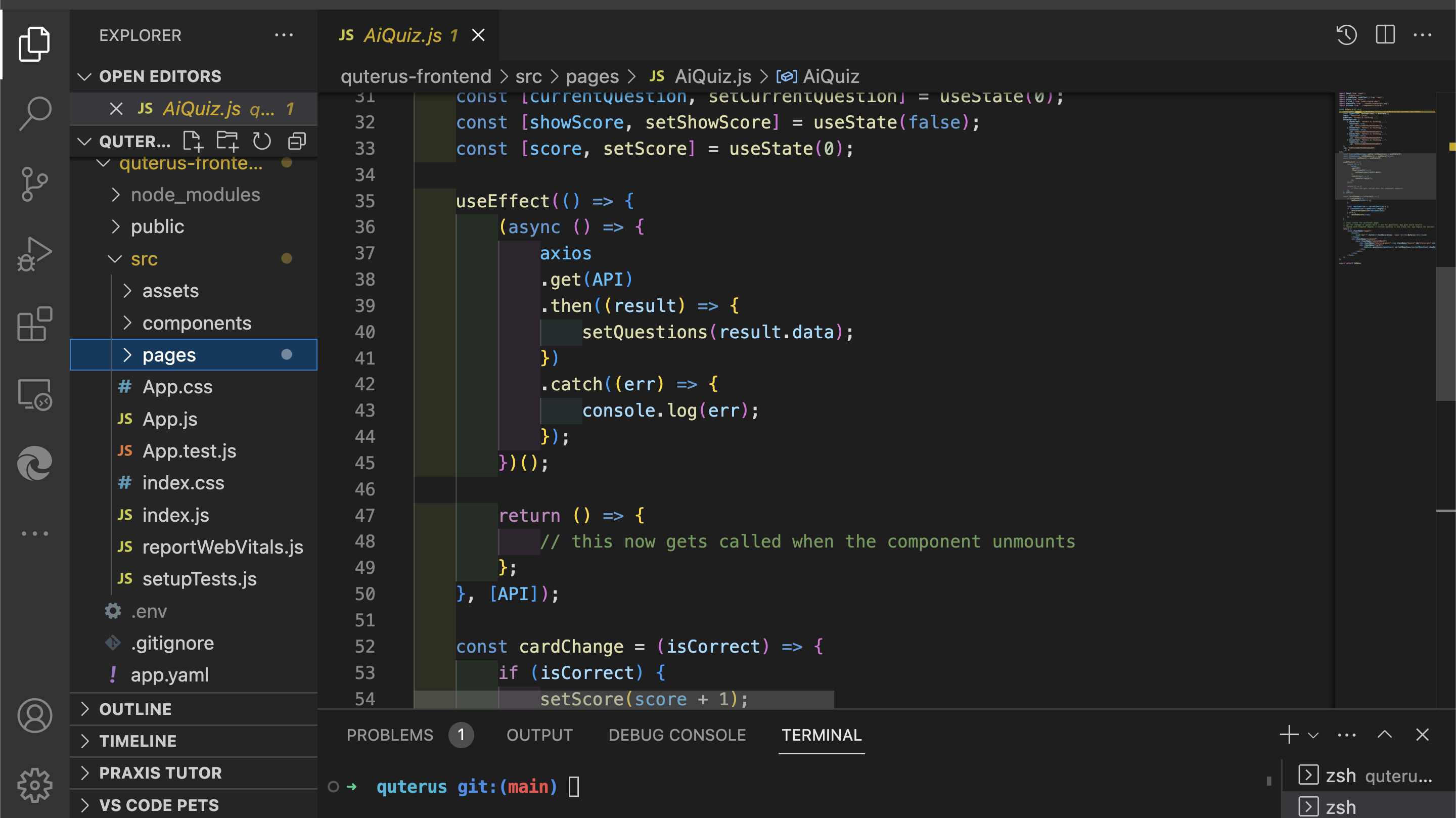Collapse the Open Editors section
Viewport: 1456px width, 818px height.
tap(85, 76)
